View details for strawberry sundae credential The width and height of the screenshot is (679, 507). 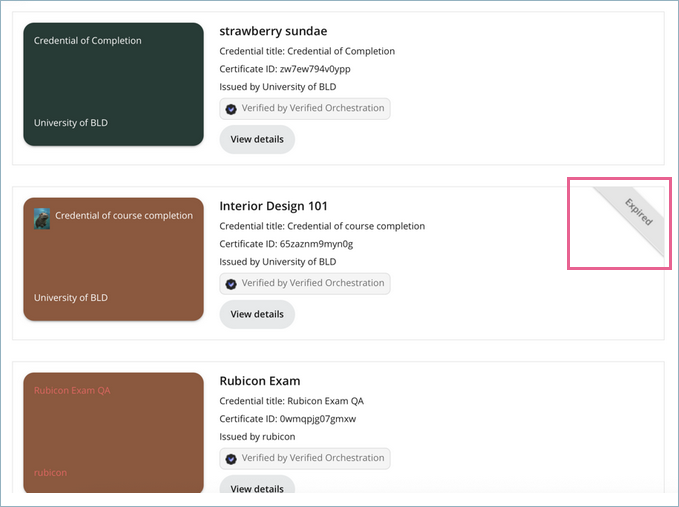tap(257, 139)
